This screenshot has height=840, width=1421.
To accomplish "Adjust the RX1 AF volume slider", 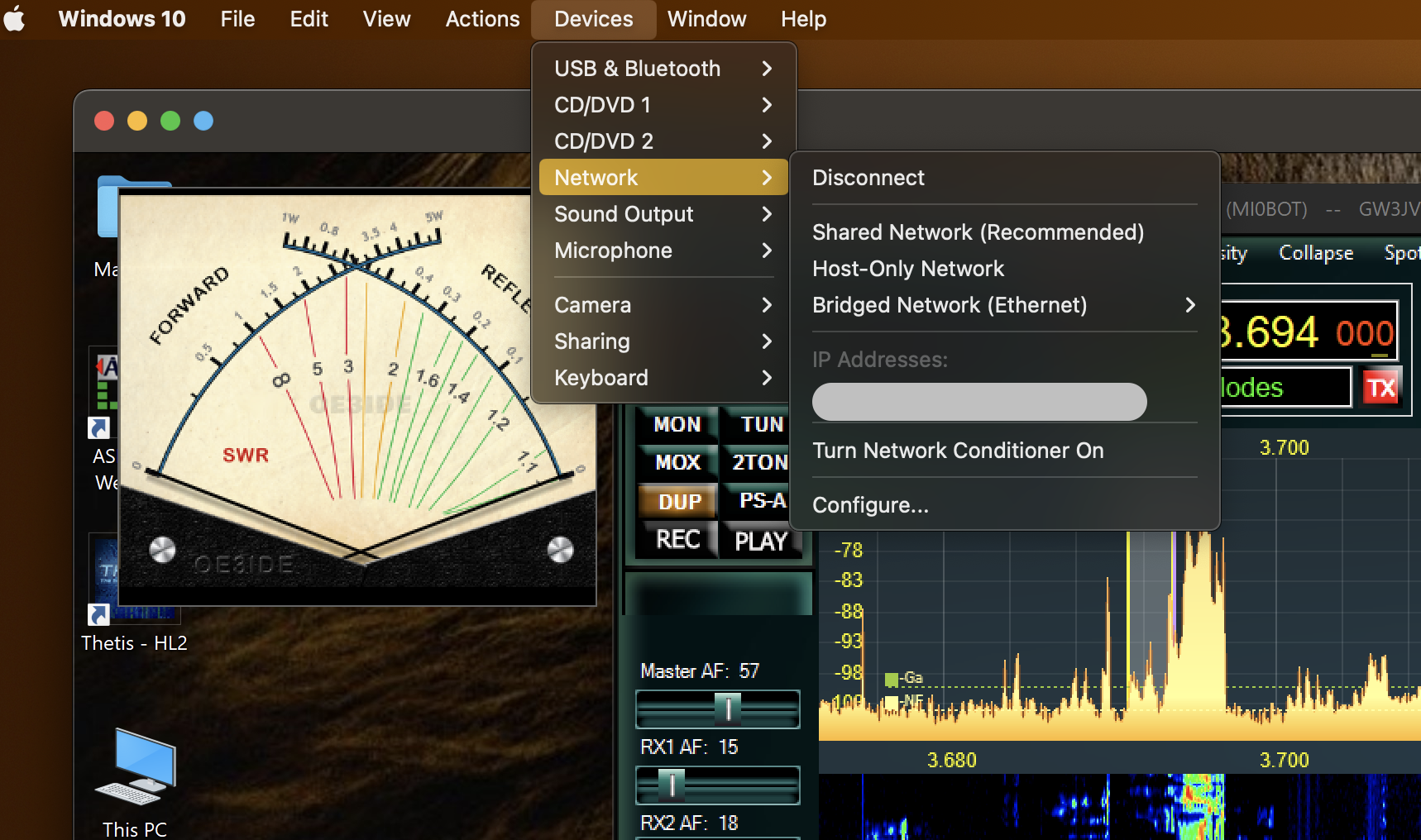I will point(717,785).
